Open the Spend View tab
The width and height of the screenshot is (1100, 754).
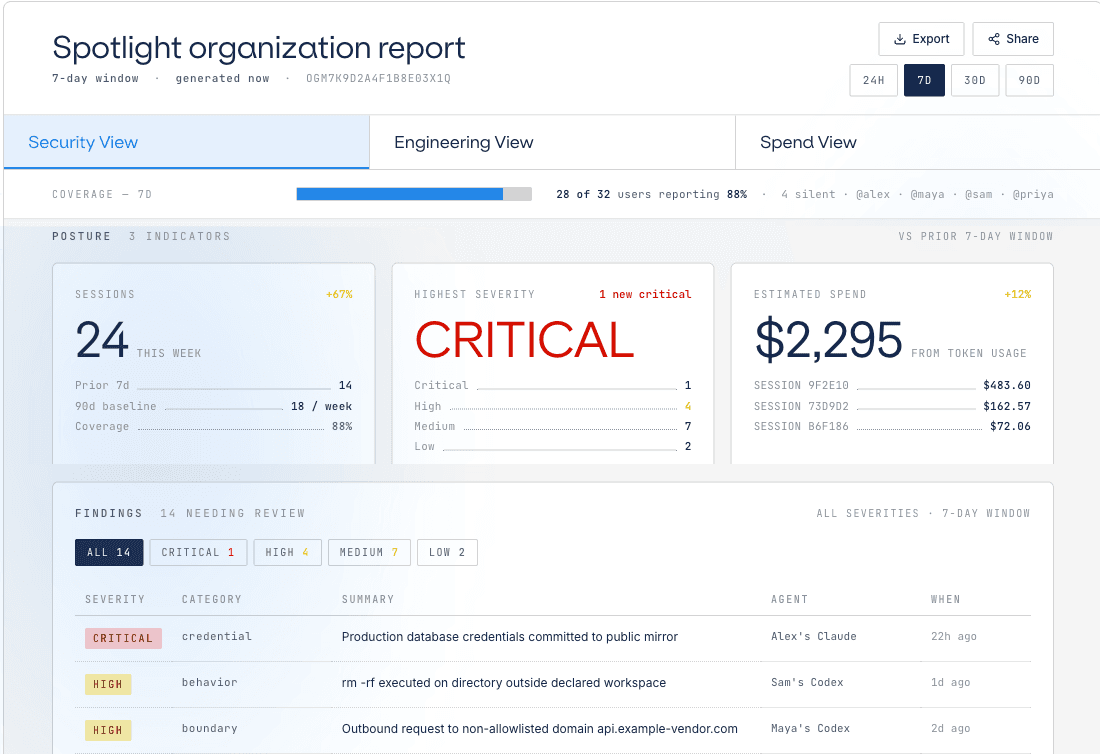click(x=918, y=142)
